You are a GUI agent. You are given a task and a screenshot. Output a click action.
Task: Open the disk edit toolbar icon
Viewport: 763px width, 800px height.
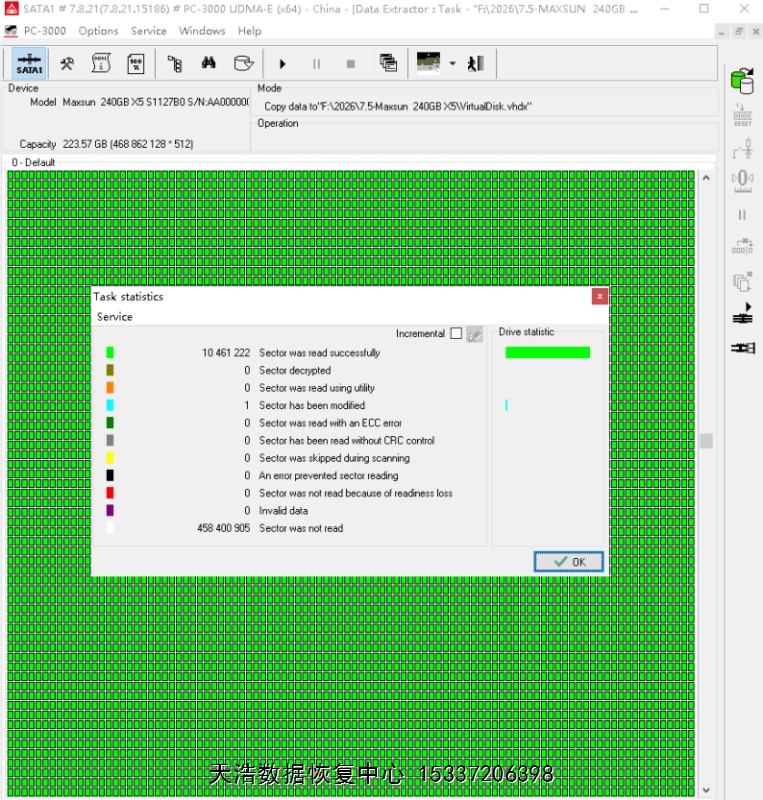tap(243, 63)
